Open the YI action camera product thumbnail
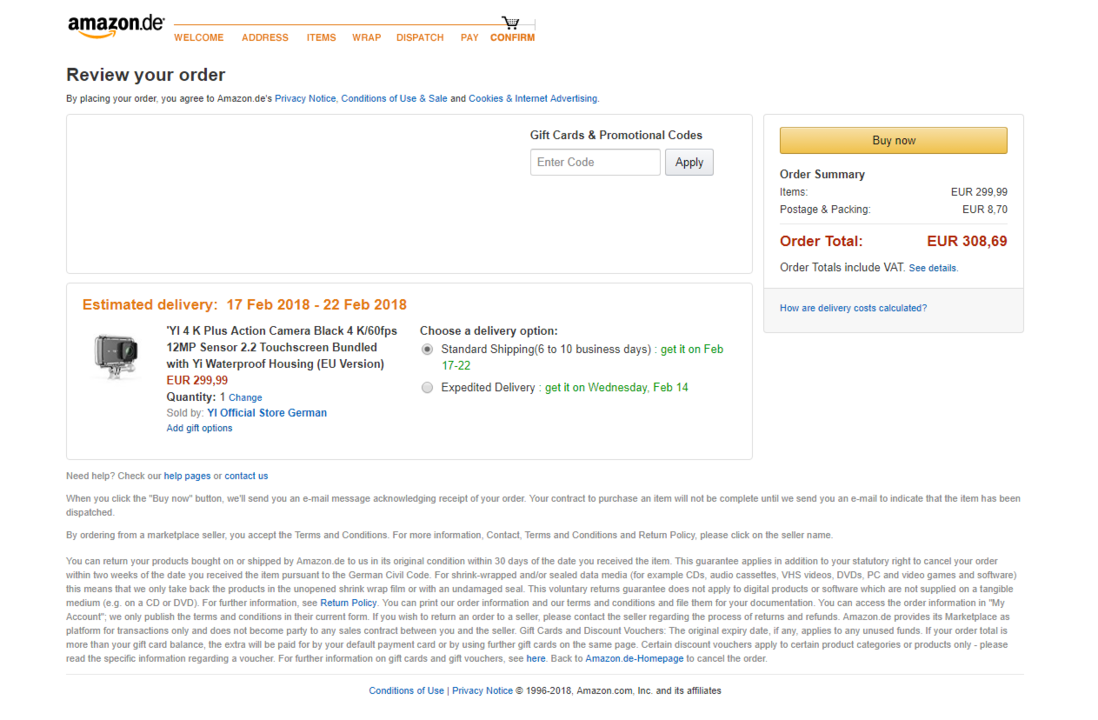Image resolution: width=1098 pixels, height=720 pixels. 116,356
